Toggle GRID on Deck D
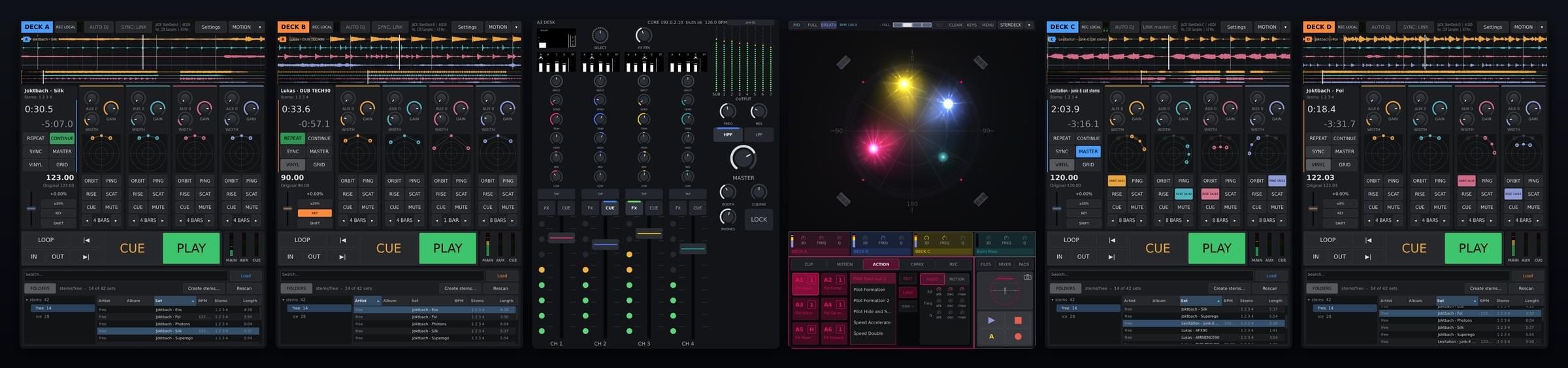 (1345, 164)
